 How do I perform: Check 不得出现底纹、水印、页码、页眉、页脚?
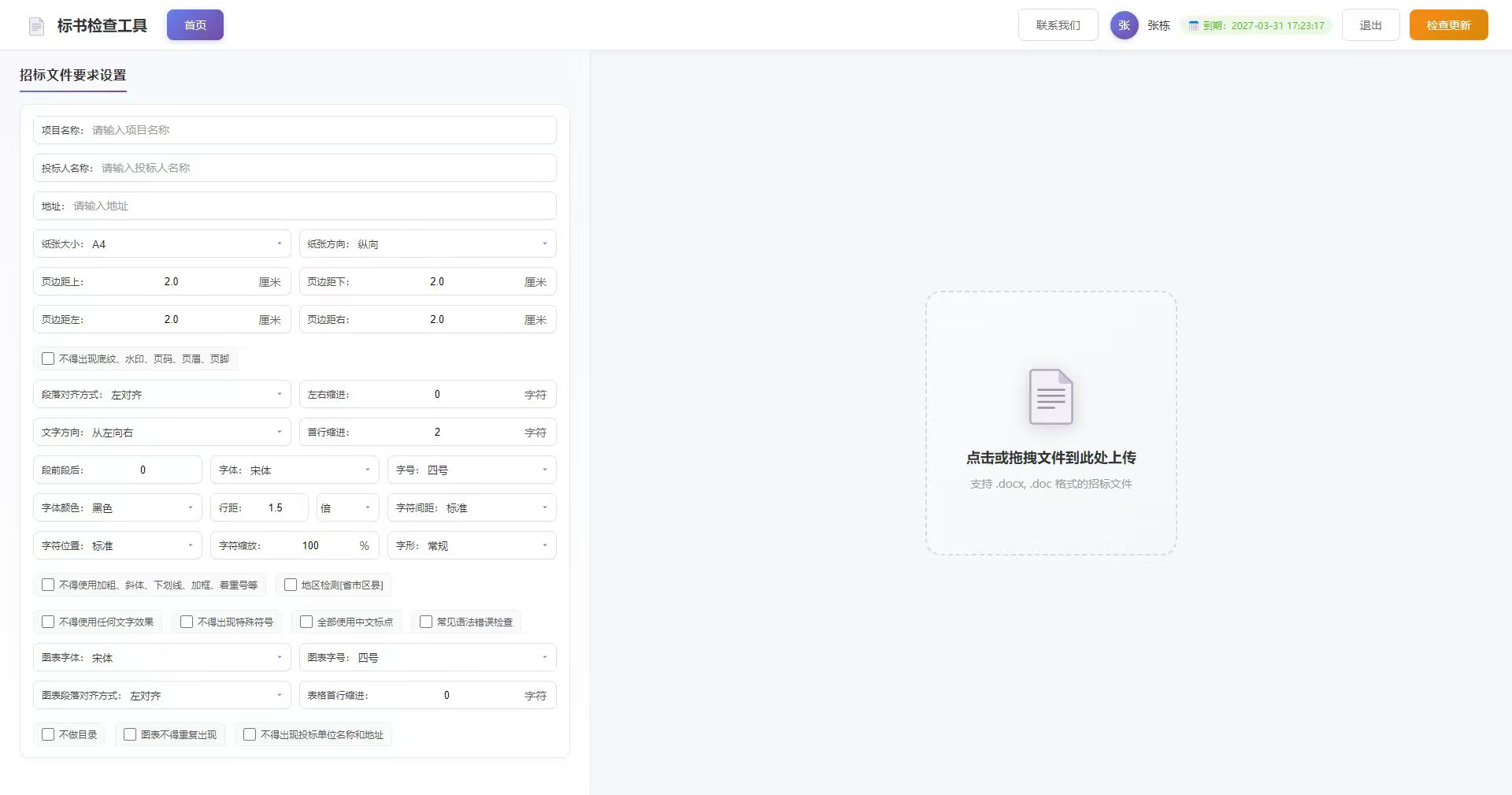point(48,358)
